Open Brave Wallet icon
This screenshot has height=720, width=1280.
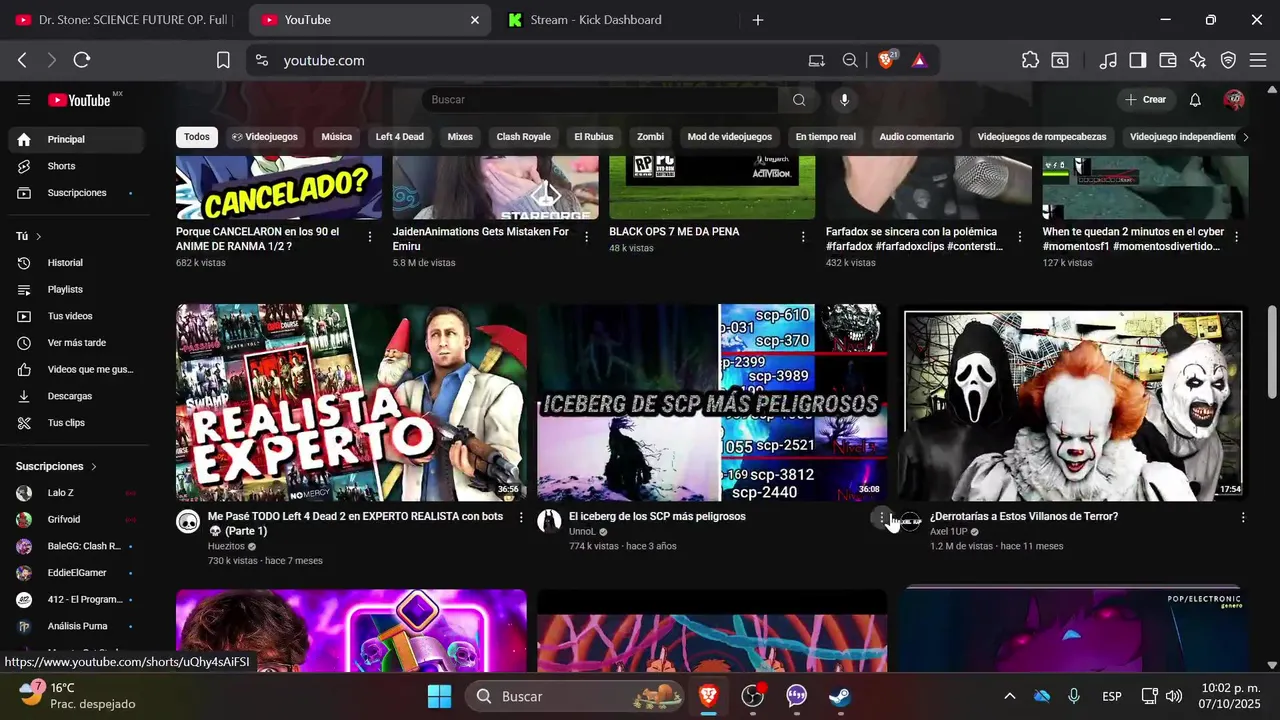pos(1168,60)
